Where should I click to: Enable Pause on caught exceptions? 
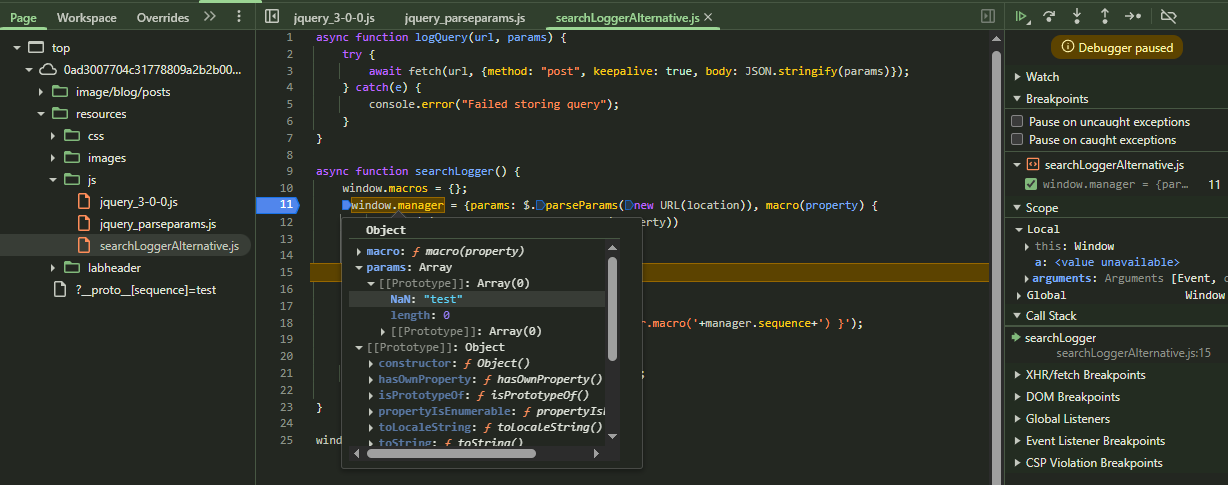click(x=1018, y=140)
